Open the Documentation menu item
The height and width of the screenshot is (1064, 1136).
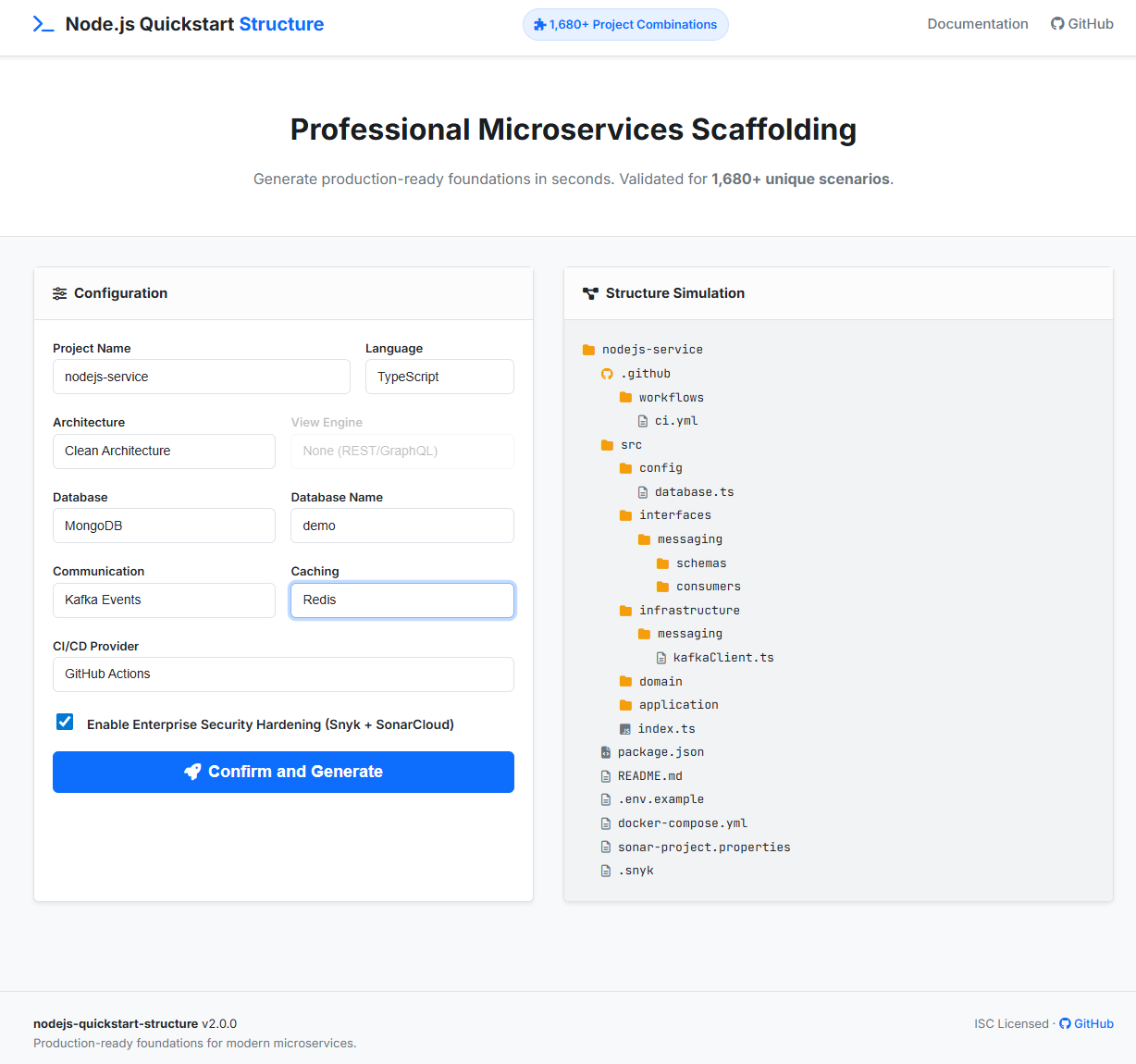[977, 23]
